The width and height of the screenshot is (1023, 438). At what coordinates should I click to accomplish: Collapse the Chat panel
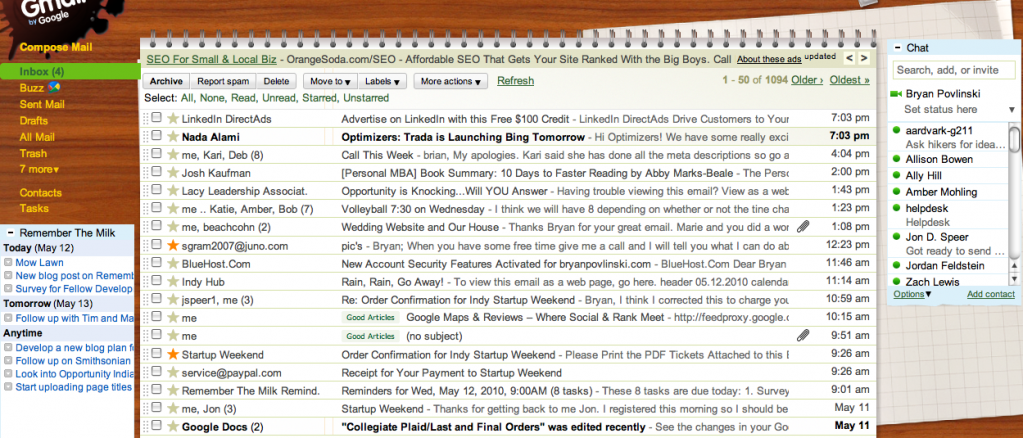click(898, 48)
